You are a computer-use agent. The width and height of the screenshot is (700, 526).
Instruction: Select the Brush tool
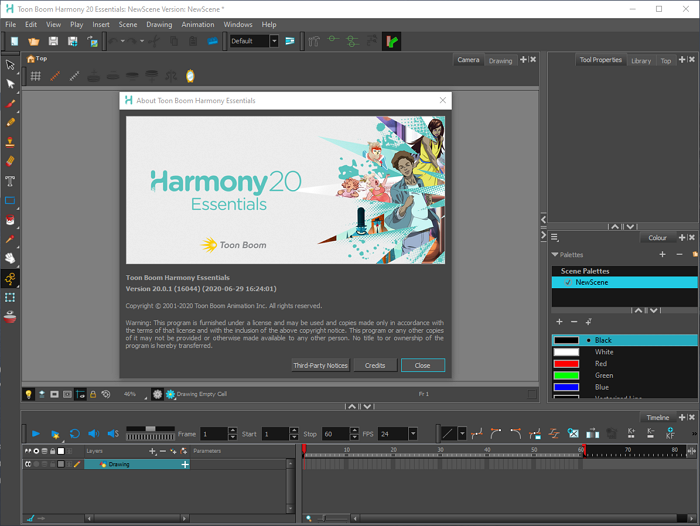click(x=10, y=104)
